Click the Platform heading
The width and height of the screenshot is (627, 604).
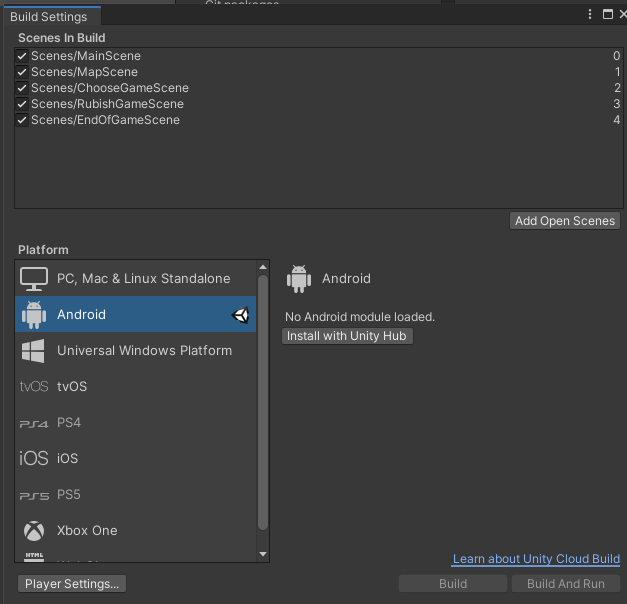click(x=43, y=250)
